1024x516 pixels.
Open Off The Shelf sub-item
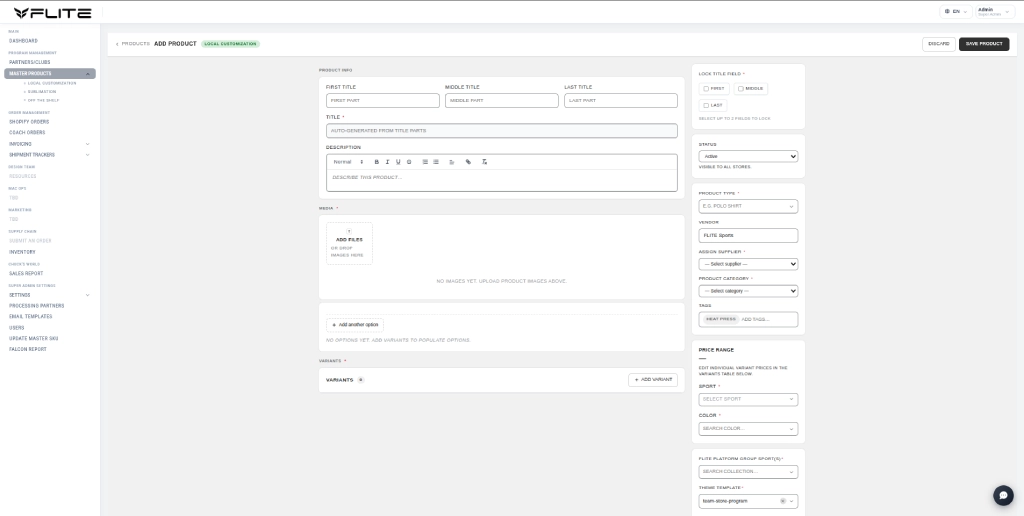(44, 100)
